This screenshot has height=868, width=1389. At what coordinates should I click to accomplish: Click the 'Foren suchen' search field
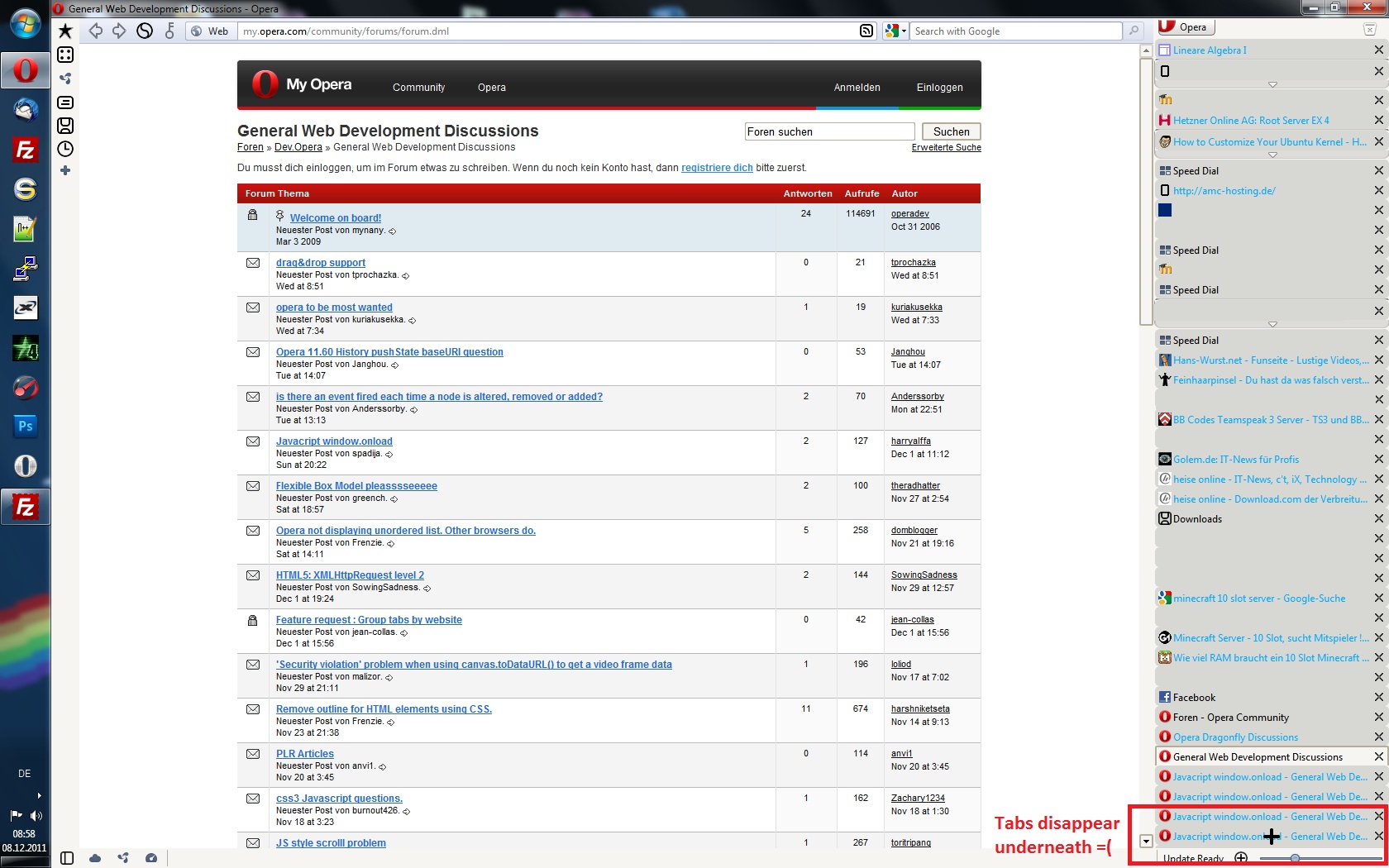point(828,131)
